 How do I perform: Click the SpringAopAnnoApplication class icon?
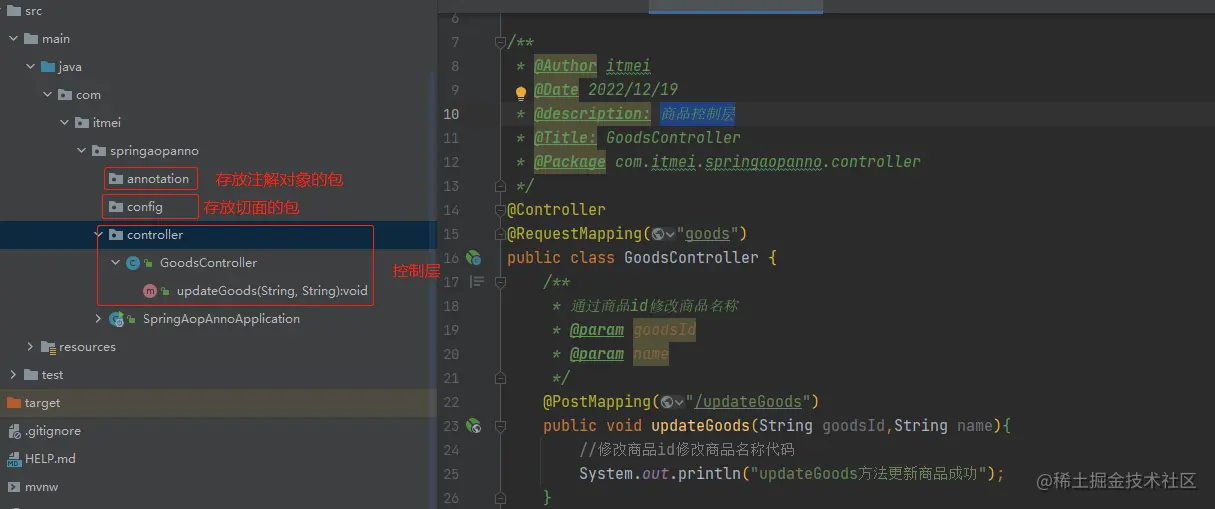(x=117, y=319)
